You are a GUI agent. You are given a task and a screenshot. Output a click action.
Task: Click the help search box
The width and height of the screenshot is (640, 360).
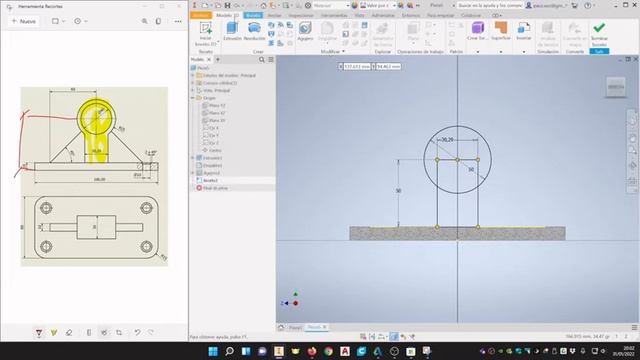click(490, 6)
